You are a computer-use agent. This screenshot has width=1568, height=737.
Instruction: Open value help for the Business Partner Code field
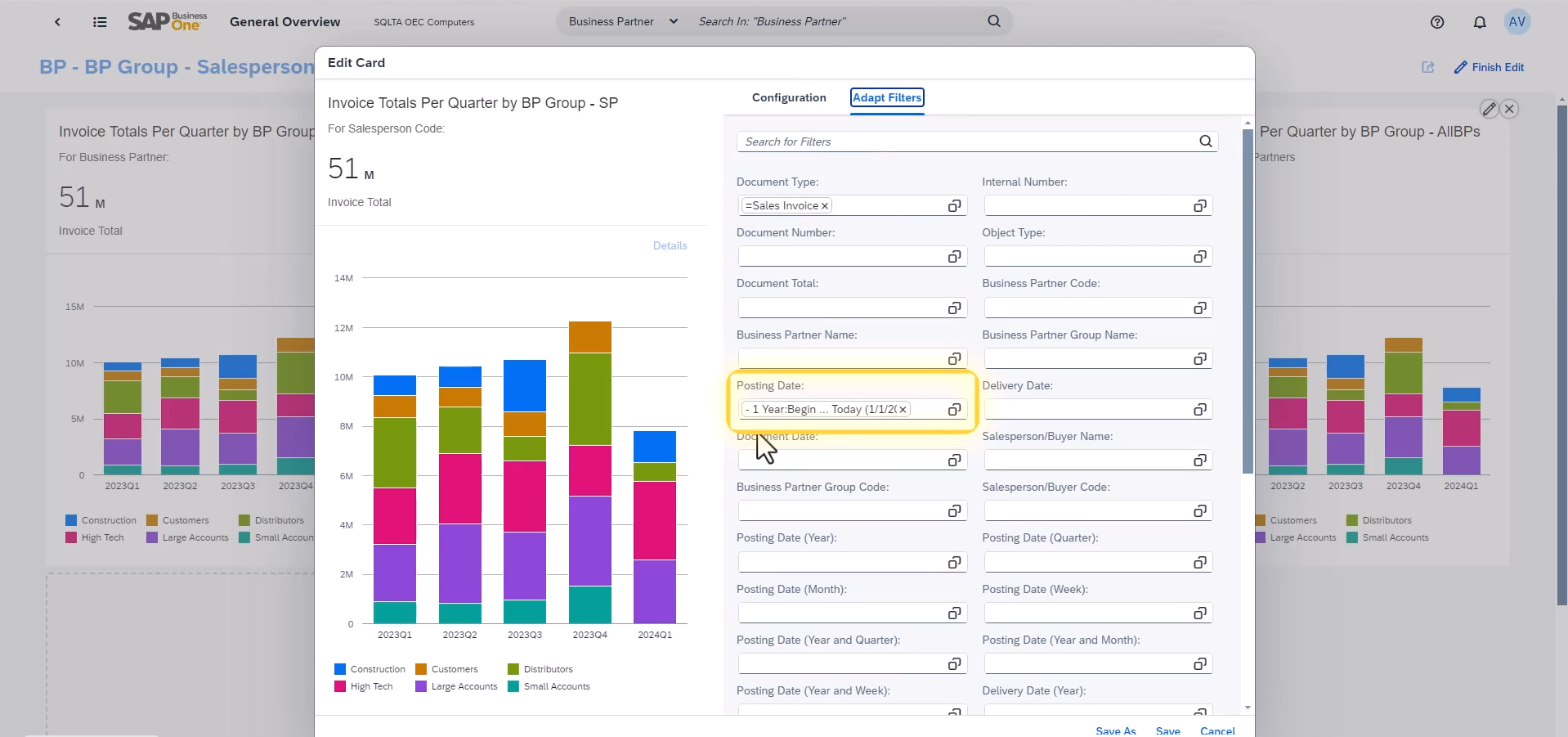pyautogui.click(x=1199, y=308)
